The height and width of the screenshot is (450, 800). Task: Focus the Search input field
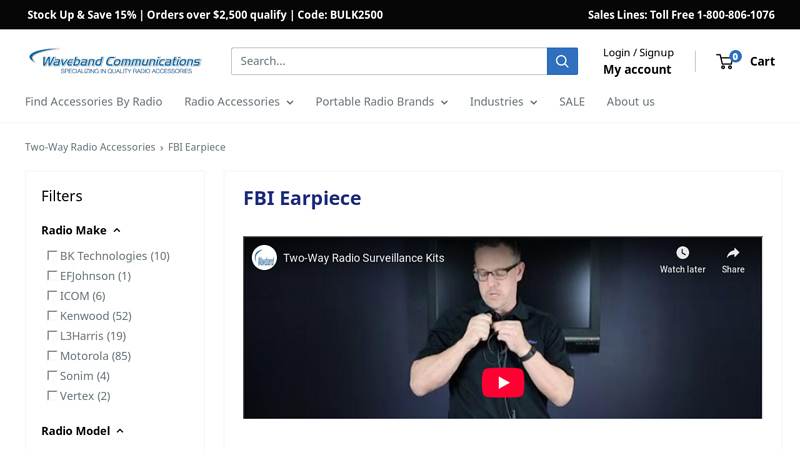[x=389, y=61]
